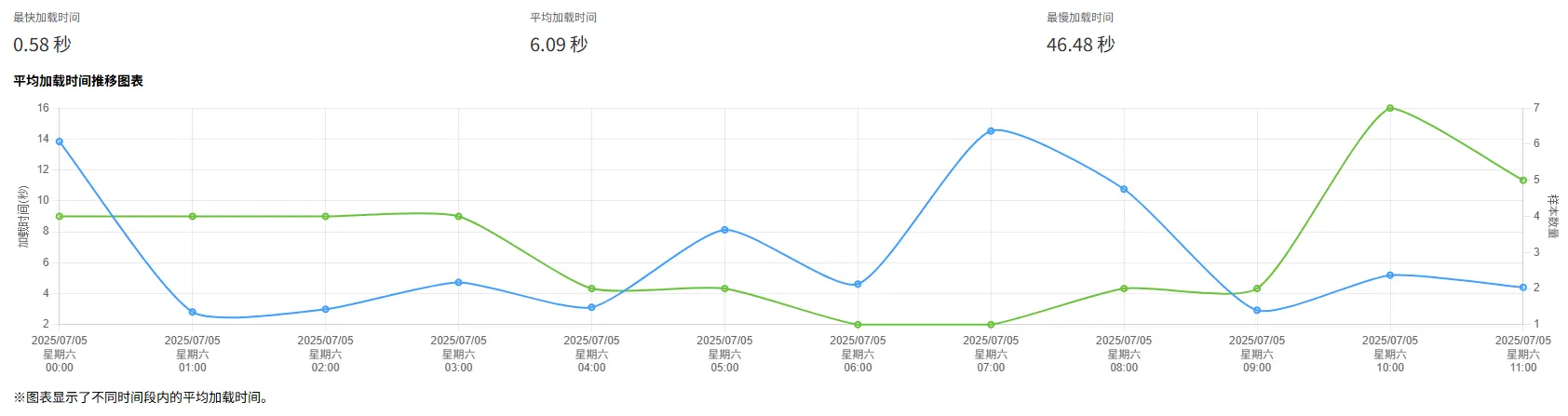Click the blue data point at 05:00
This screenshot has width=1568, height=416.
click(x=724, y=230)
